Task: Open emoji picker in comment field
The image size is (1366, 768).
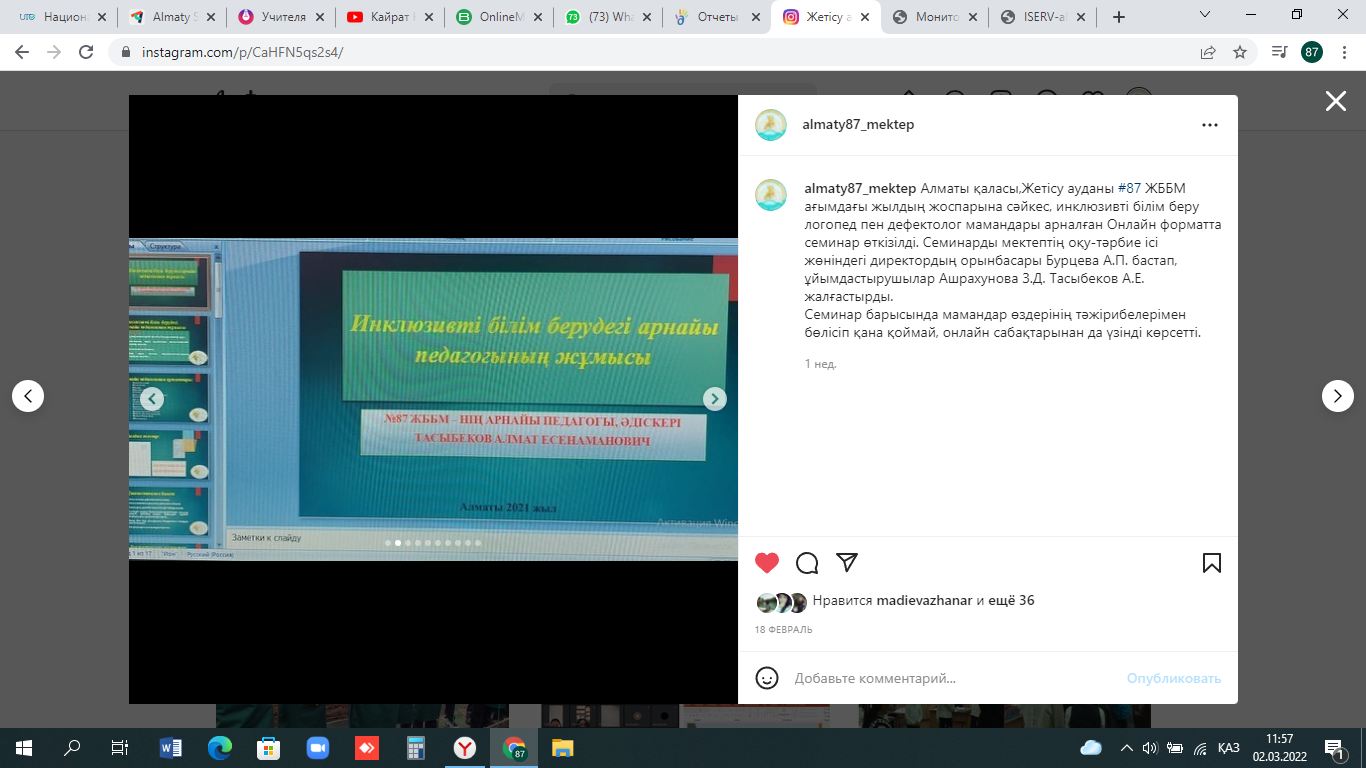Action: point(767,678)
